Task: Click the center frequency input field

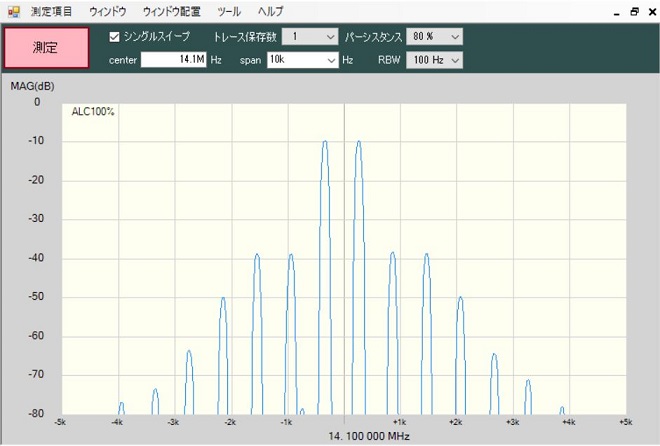Action: 173,60
